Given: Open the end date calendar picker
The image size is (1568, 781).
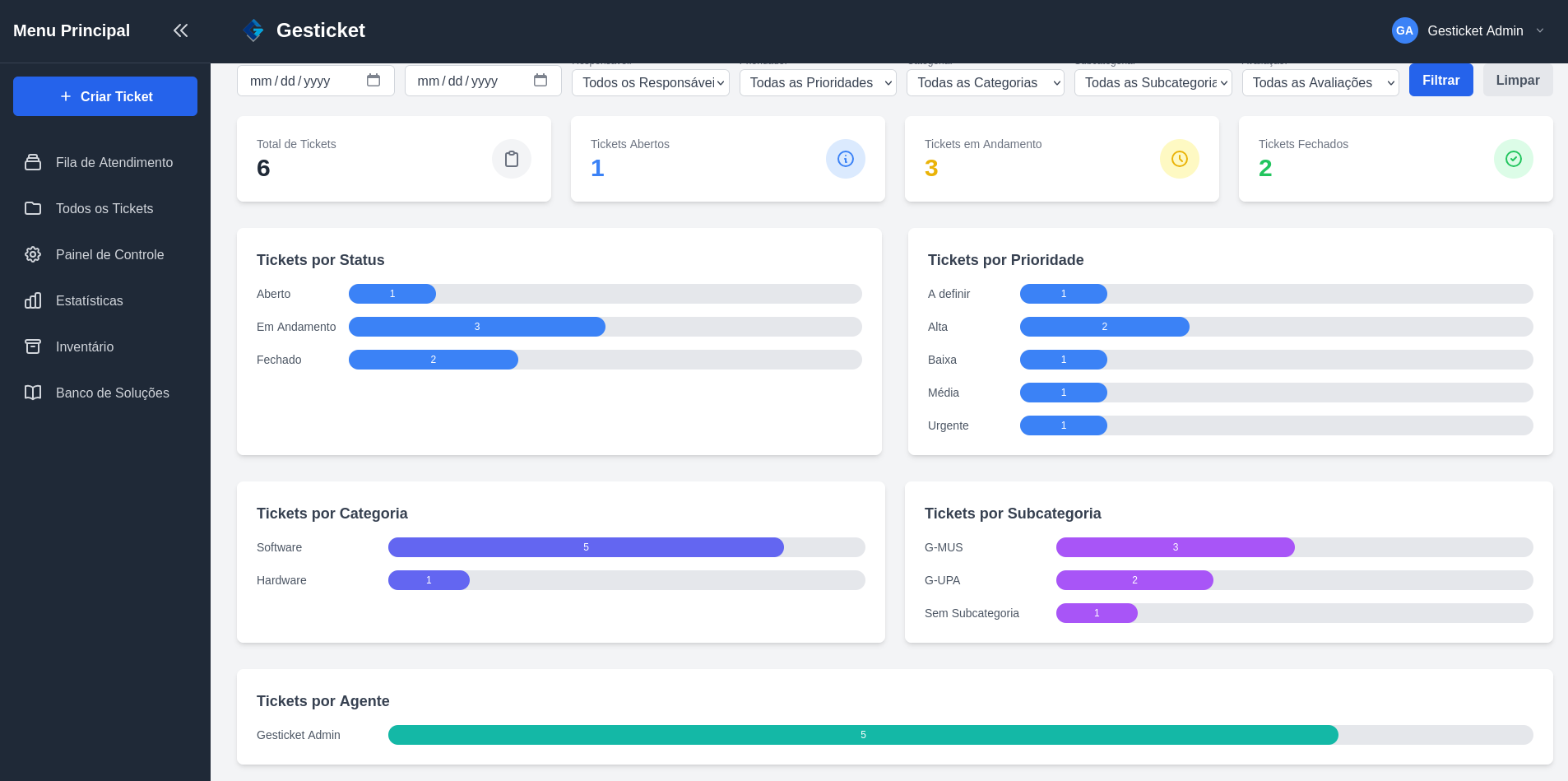Looking at the screenshot, I should coord(540,81).
